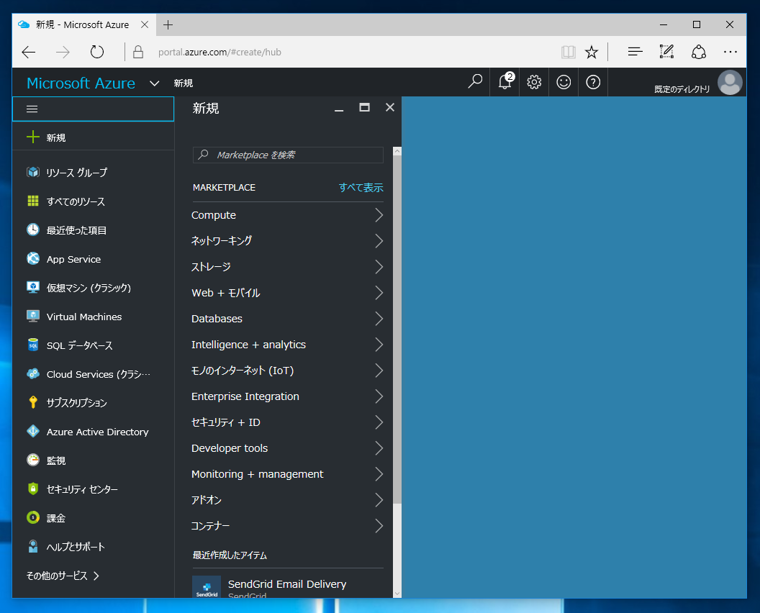The height and width of the screenshot is (613, 760).
Task: Click すべて表示 (show all) link
Action: point(361,187)
